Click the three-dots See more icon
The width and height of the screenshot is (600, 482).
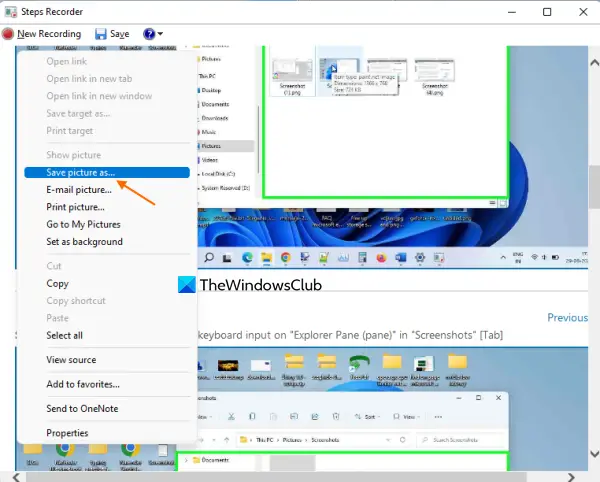pos(439,417)
